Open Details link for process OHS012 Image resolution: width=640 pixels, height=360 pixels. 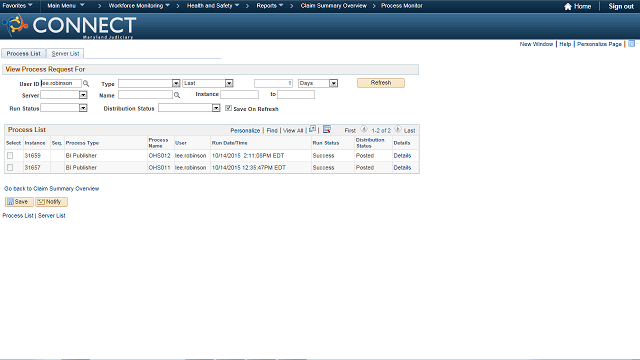pyautogui.click(x=402, y=156)
